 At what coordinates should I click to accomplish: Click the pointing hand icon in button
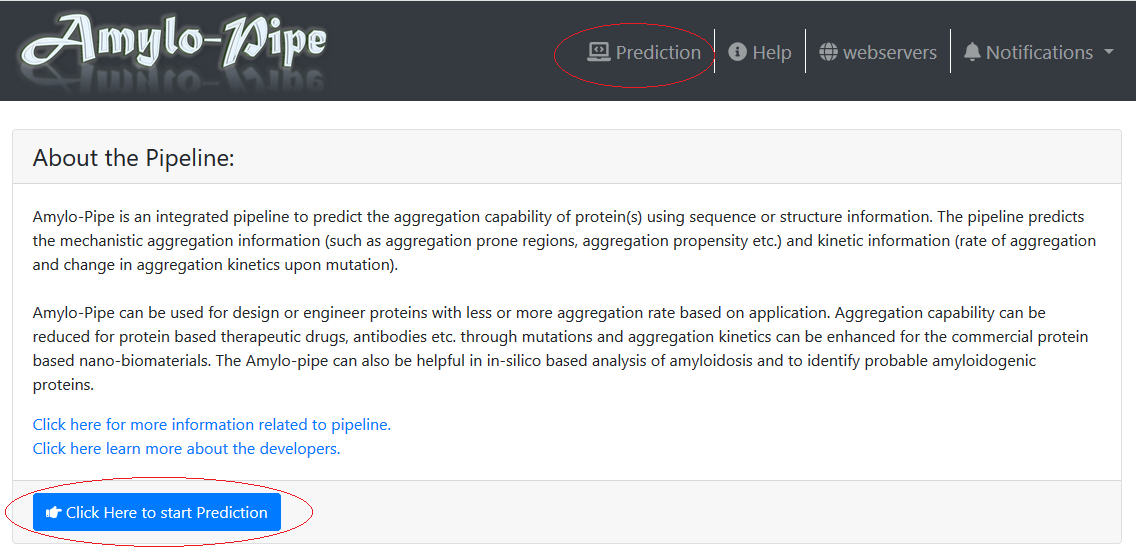point(53,513)
